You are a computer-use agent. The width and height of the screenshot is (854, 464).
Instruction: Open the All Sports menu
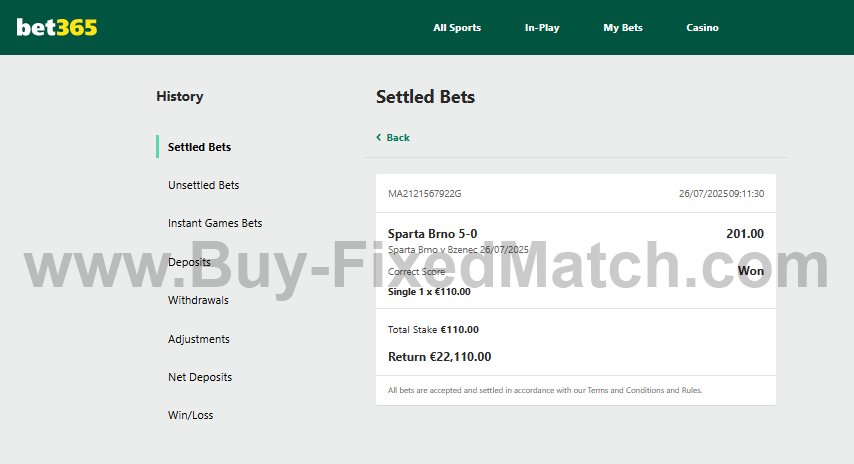pos(457,28)
